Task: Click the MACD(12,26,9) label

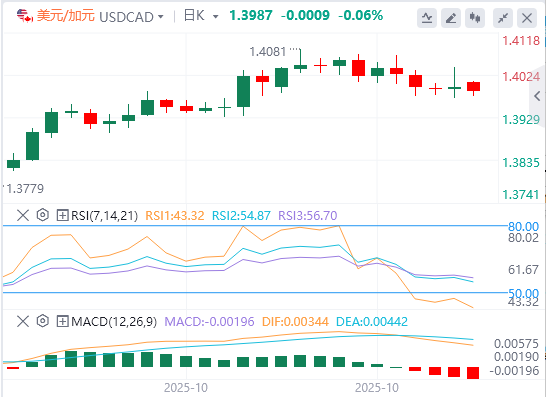Action: pos(114,321)
